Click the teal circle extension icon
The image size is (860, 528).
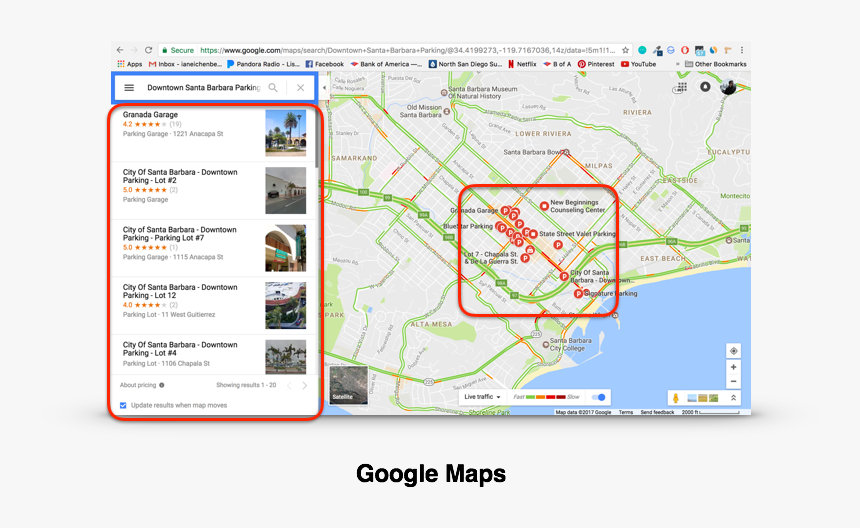pyautogui.click(x=642, y=50)
